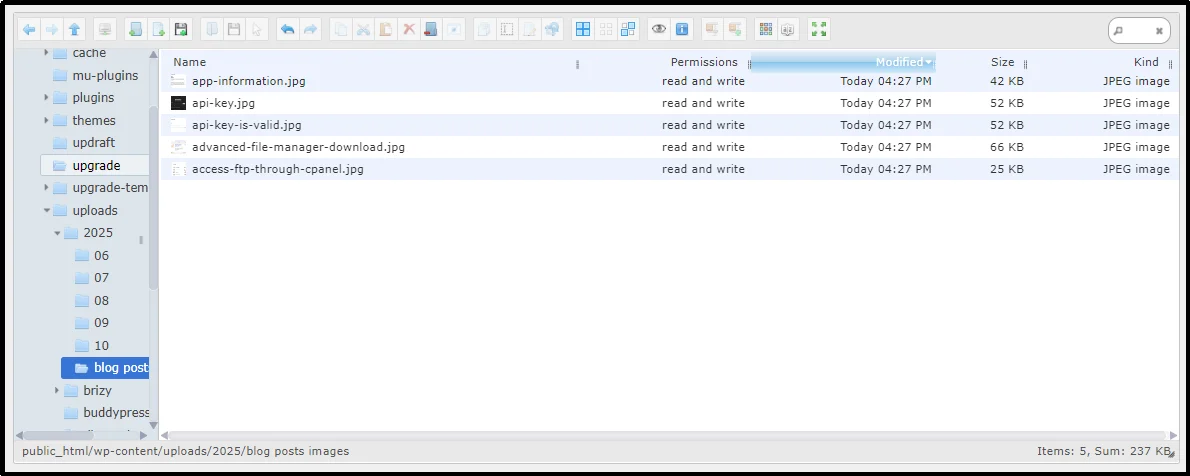Image resolution: width=1190 pixels, height=476 pixels.
Task: Open the 10 folder under 2025
Action: (93, 345)
